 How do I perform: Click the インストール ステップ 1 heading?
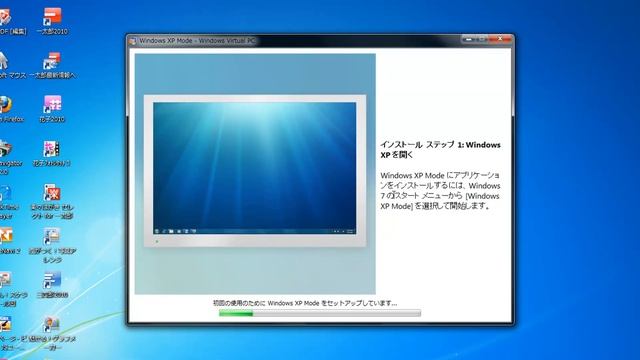440,150
